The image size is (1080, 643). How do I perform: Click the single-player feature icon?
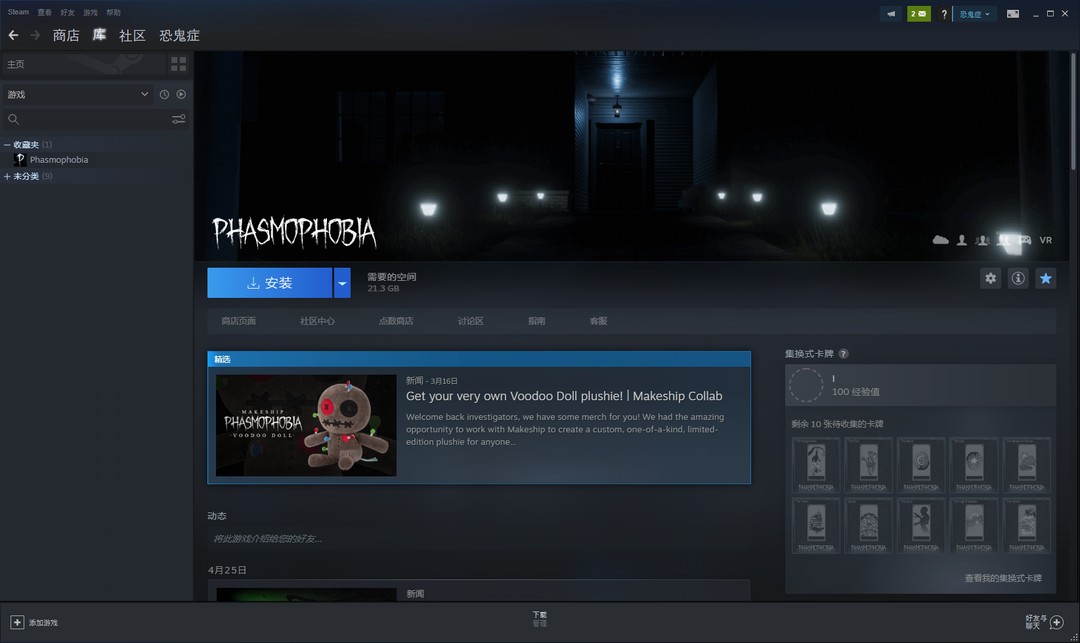coord(962,240)
